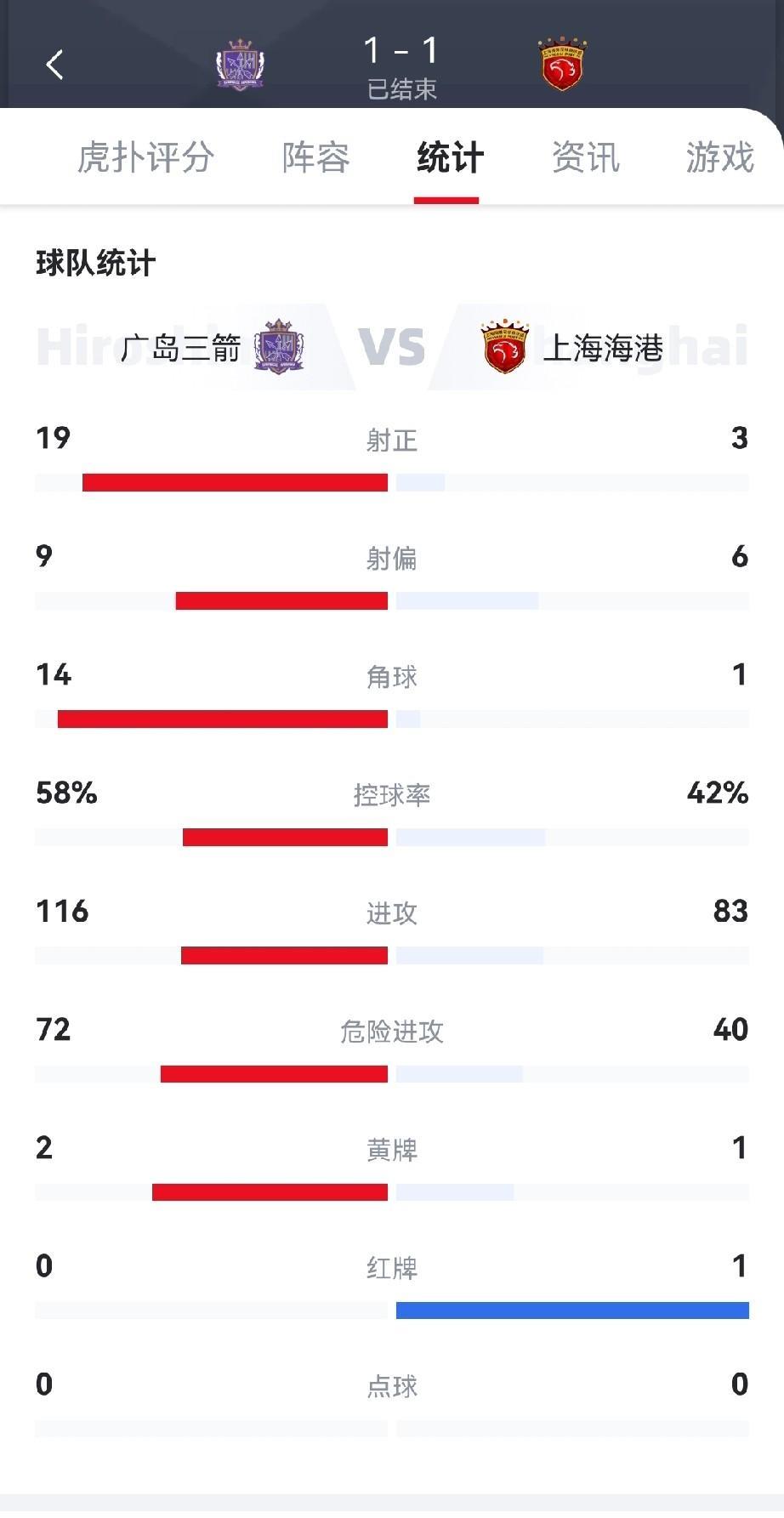The height and width of the screenshot is (1518, 784).
Task: Tap the back arrow icon
Action: (x=54, y=65)
